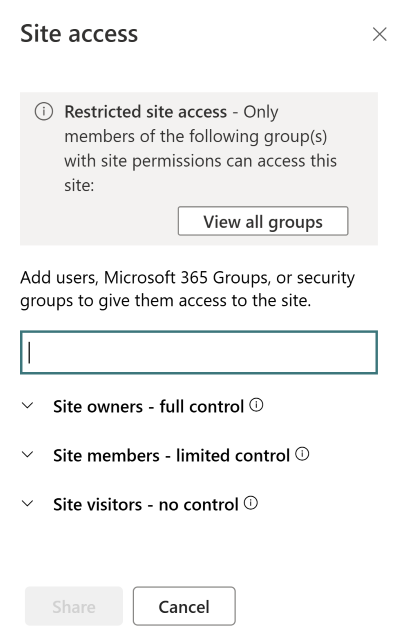The width and height of the screenshot is (400, 642).
Task: Show info for Site members limited control
Action: pos(302,454)
